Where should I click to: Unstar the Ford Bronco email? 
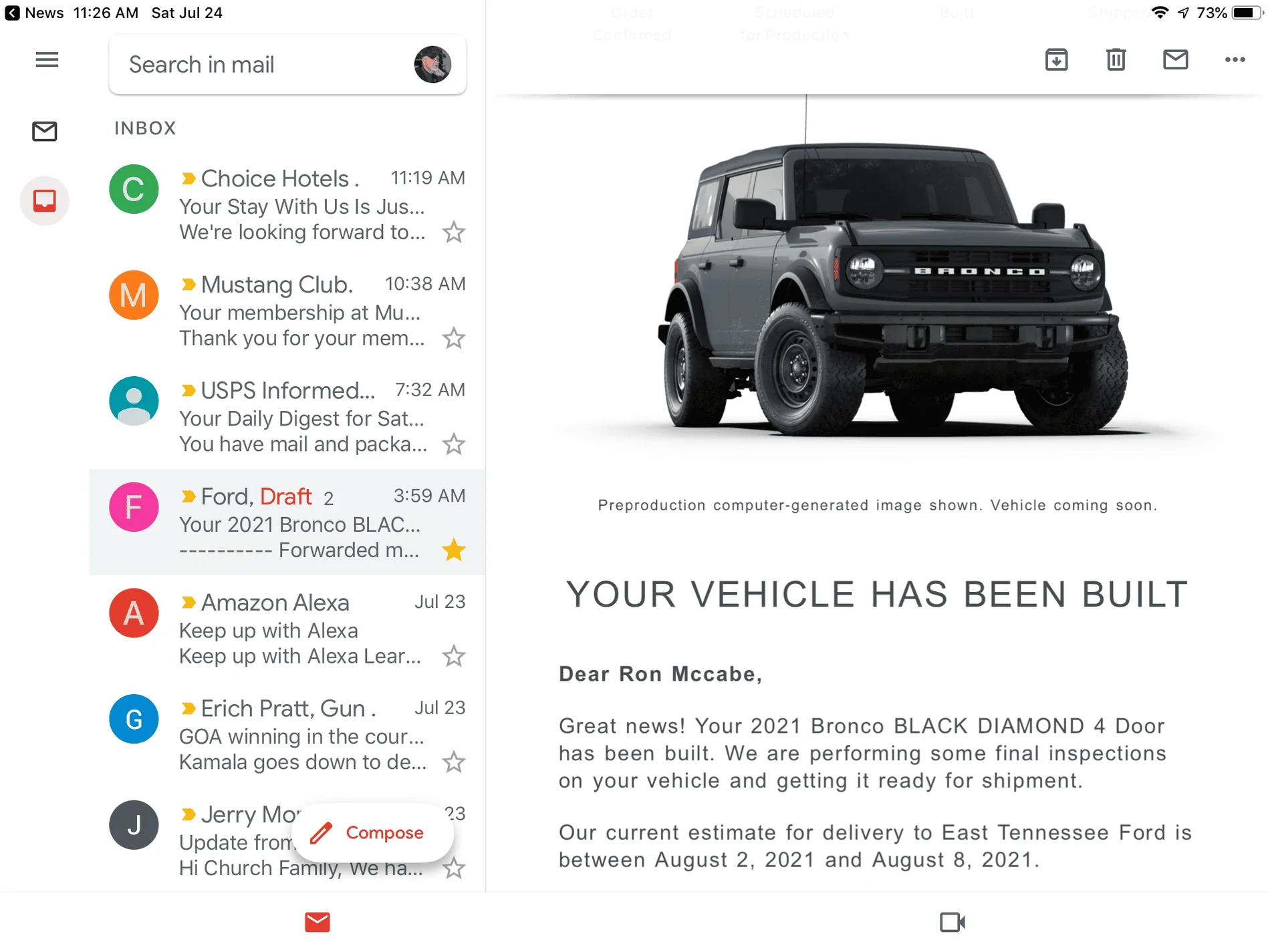(x=454, y=550)
